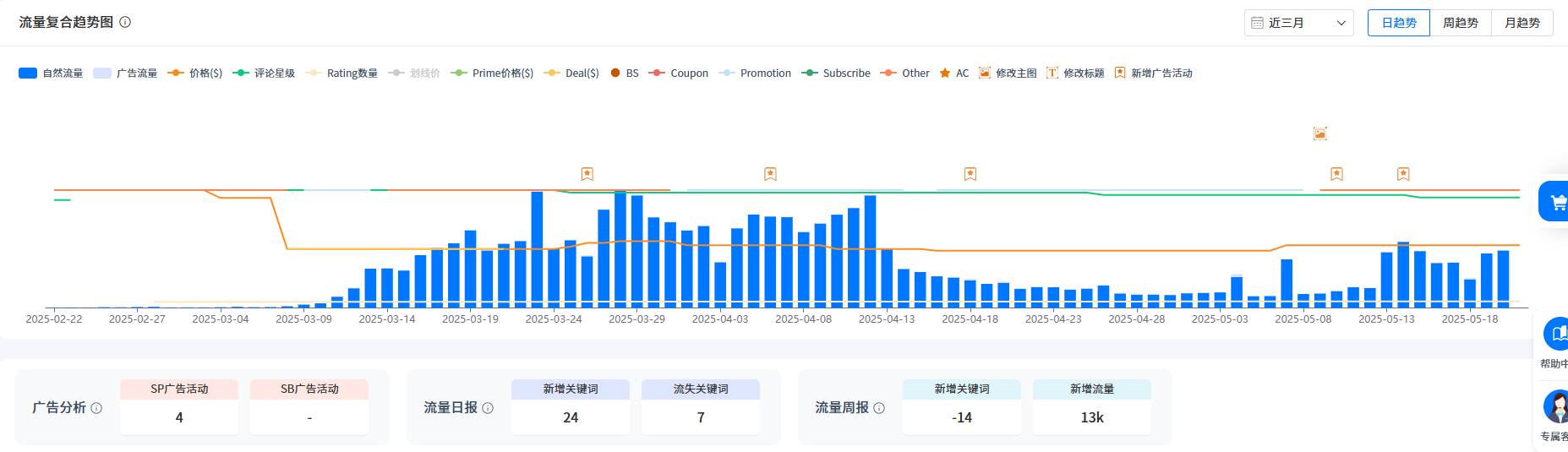The height and width of the screenshot is (452, 1568).
Task: Click ad campaign marker near 2025-04-06
Action: (770, 174)
